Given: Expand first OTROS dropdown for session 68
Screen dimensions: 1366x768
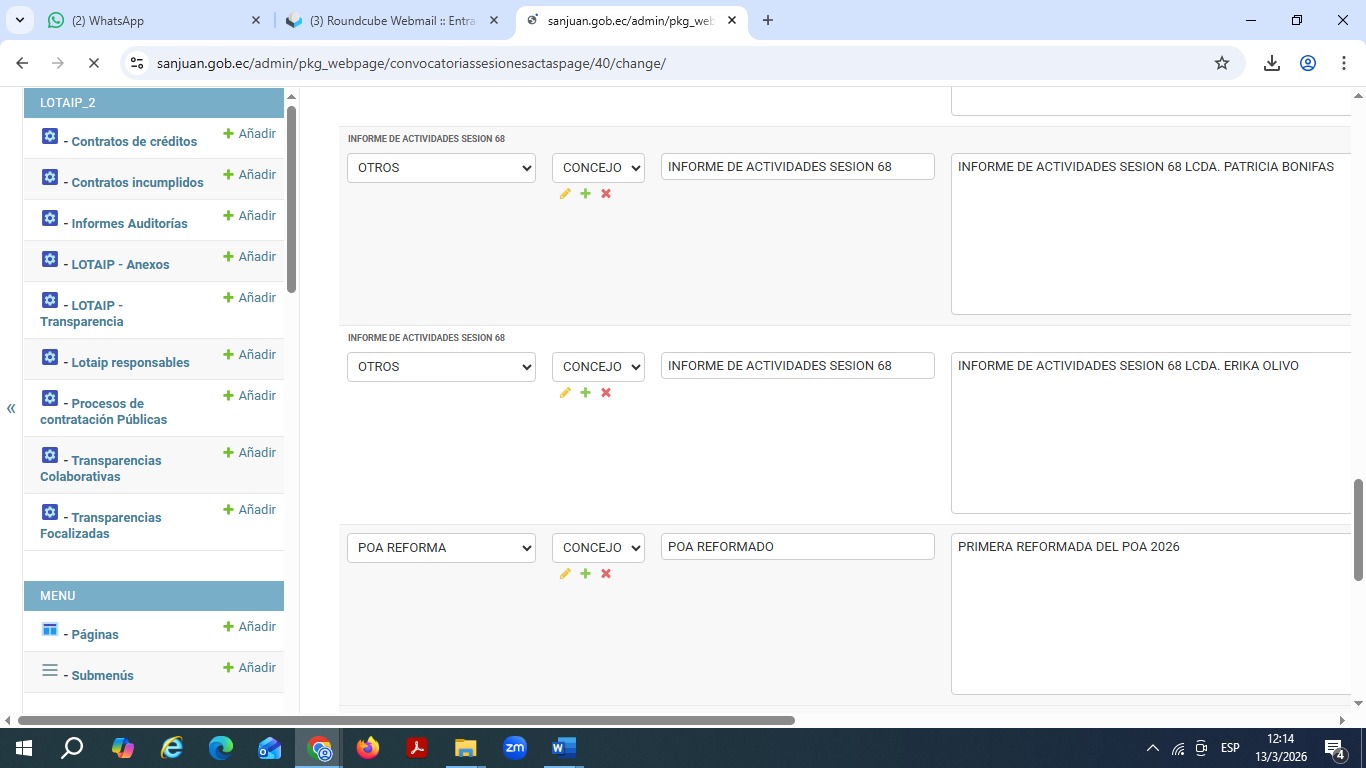Looking at the screenshot, I should 441,168.
